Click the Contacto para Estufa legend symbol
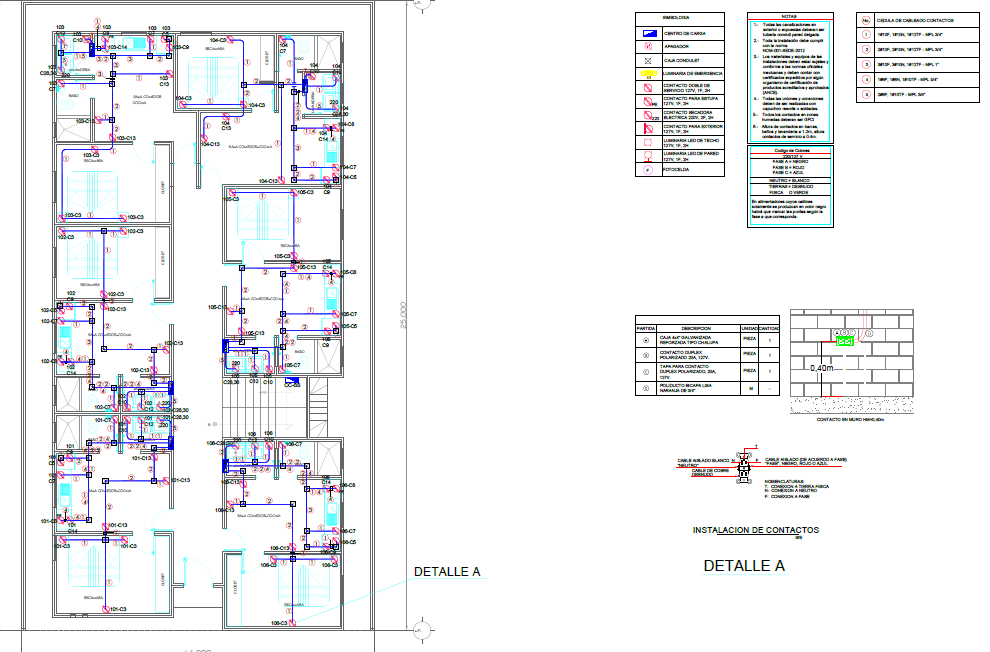 coord(648,101)
